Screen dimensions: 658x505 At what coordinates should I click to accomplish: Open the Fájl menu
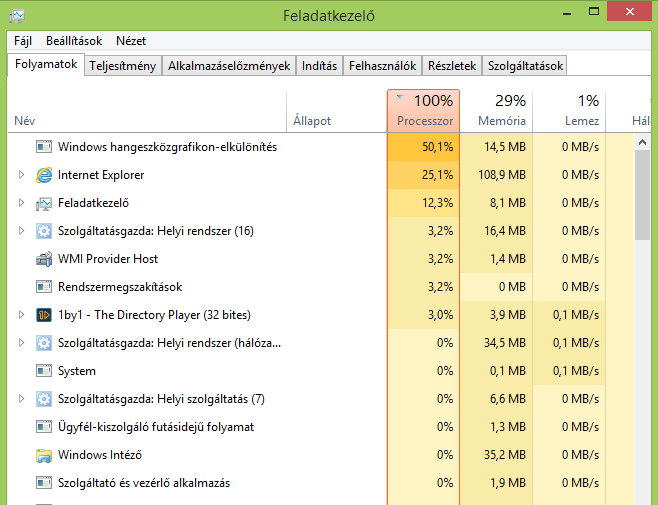click(23, 41)
